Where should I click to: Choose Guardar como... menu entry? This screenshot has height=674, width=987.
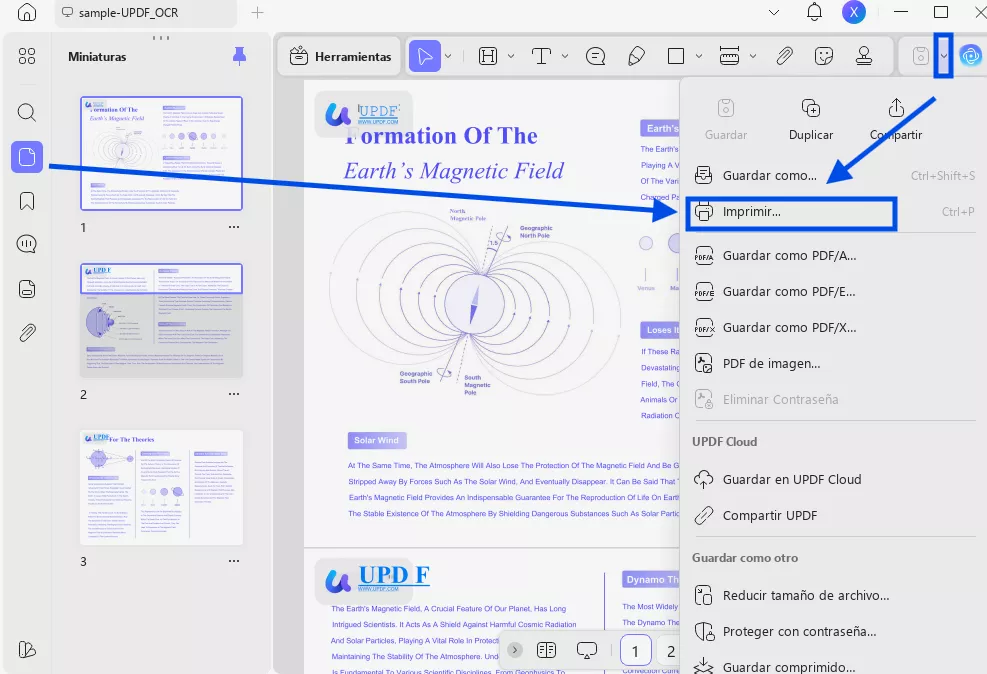[834, 176]
